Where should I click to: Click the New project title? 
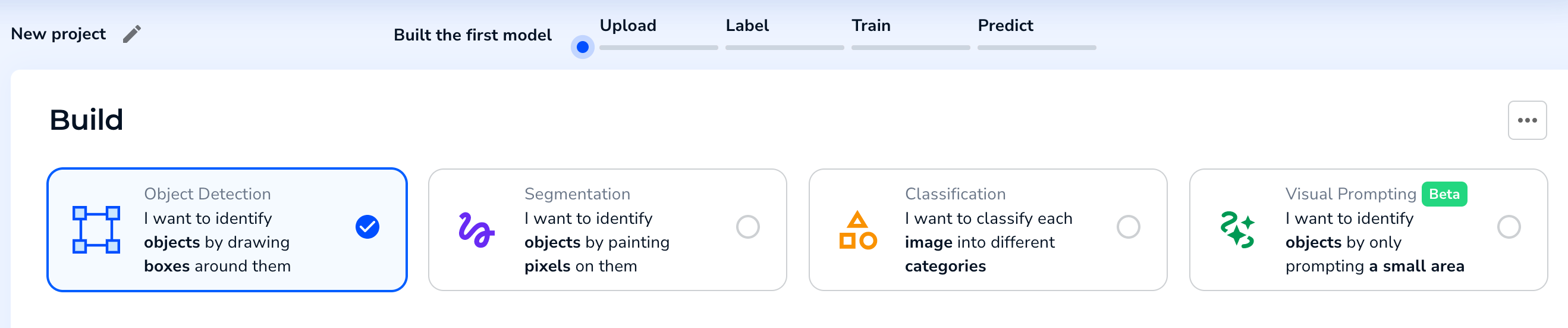point(58,34)
